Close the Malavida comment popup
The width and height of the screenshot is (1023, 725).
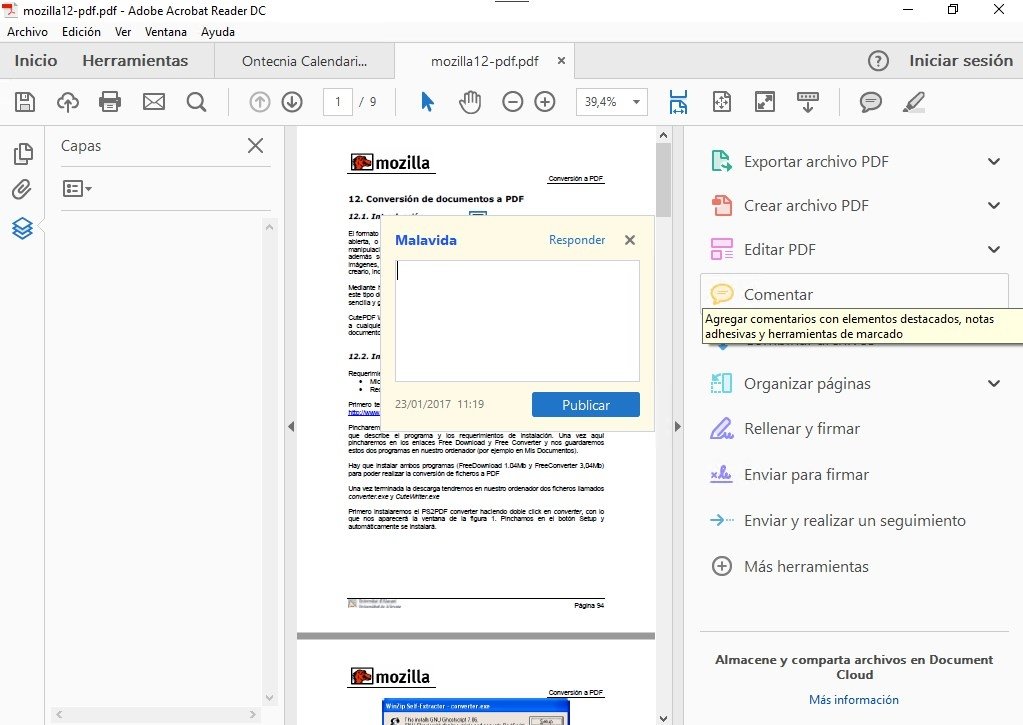click(630, 239)
